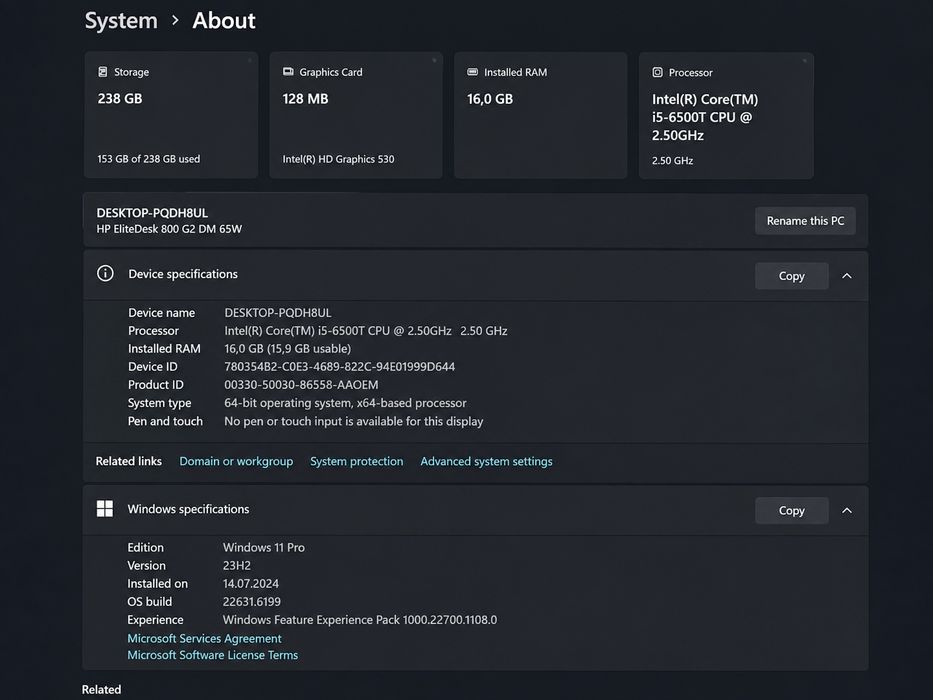The image size is (933, 700).
Task: Open Microsoft Services Agreement link
Action: (x=204, y=638)
